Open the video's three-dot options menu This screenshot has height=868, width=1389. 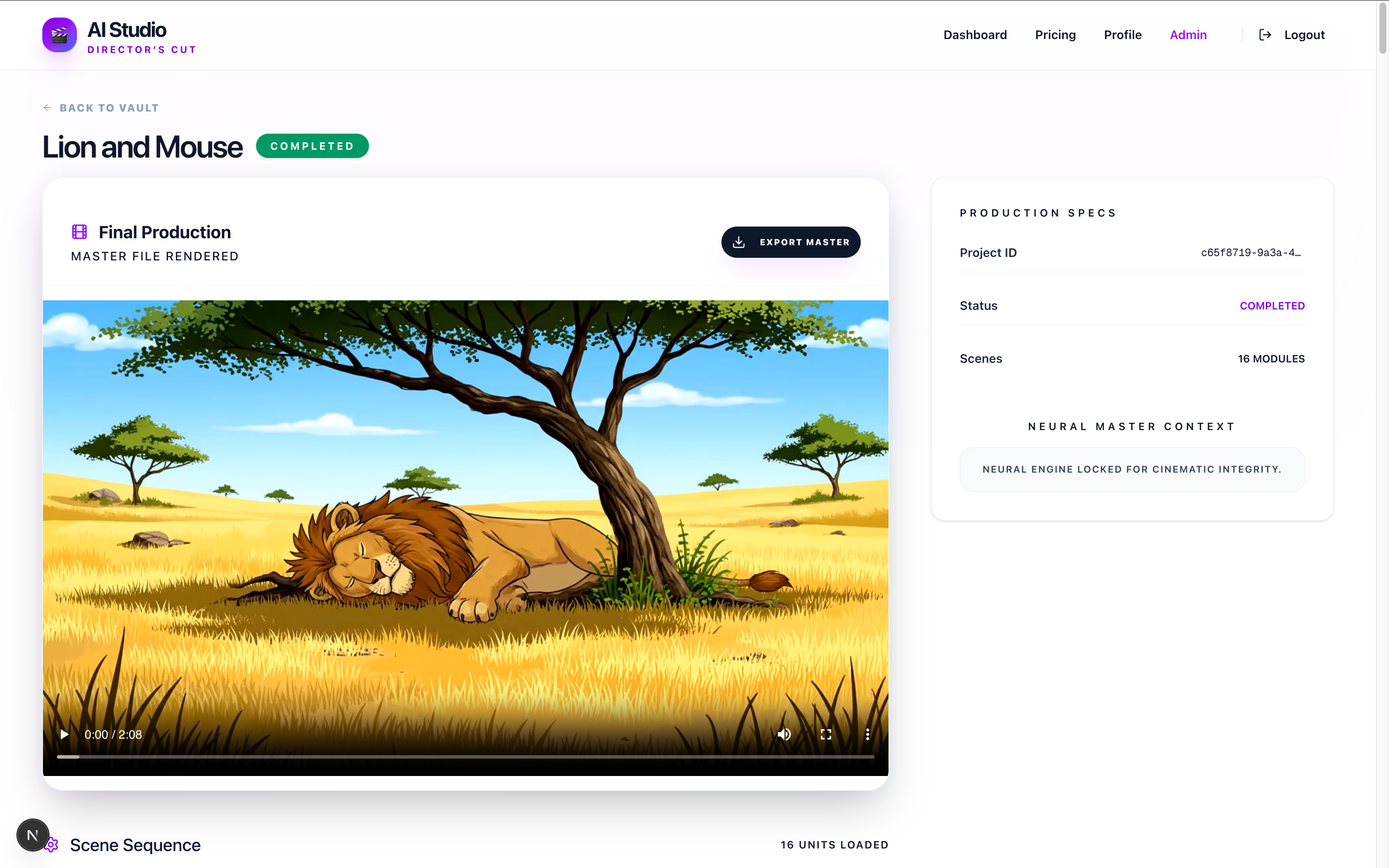[867, 734]
